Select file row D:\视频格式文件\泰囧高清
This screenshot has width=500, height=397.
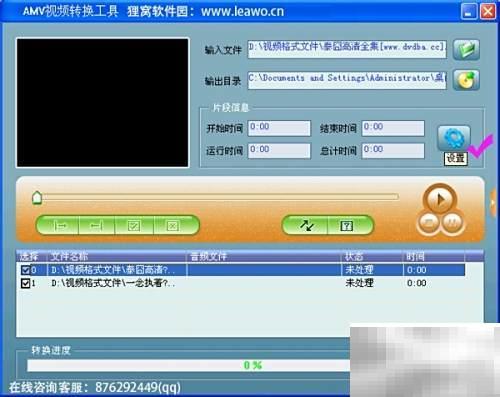coord(241,270)
